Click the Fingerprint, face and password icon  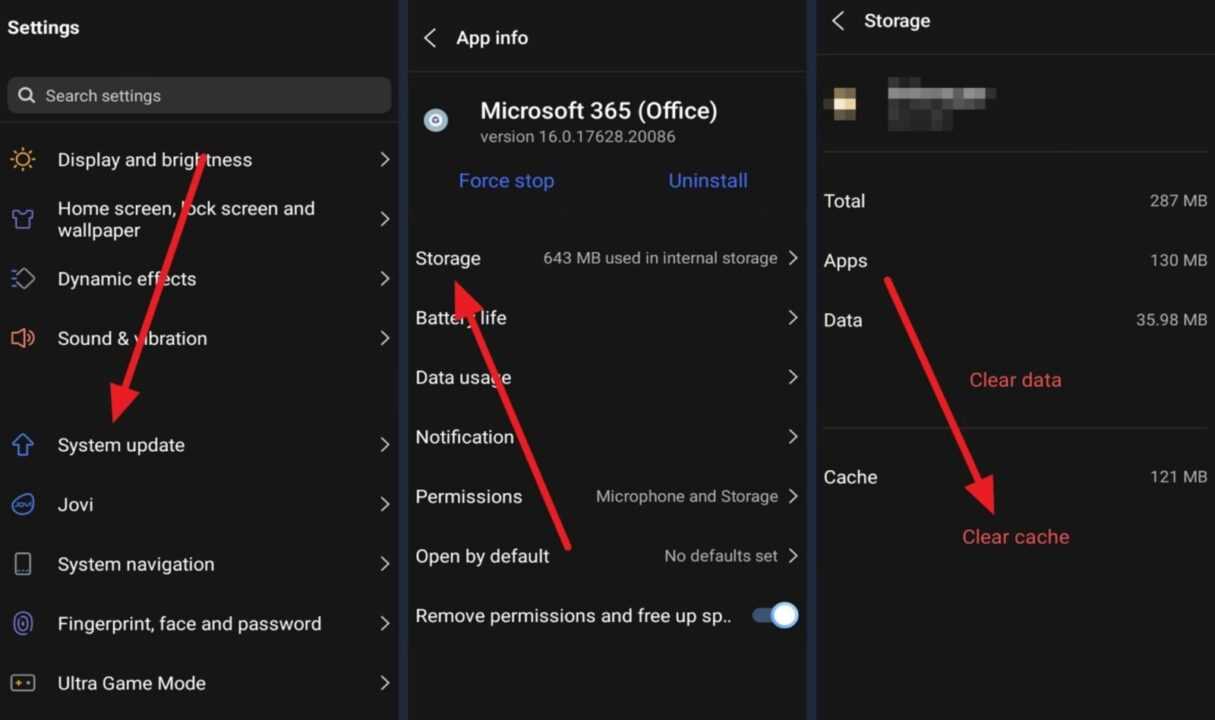[x=22, y=623]
